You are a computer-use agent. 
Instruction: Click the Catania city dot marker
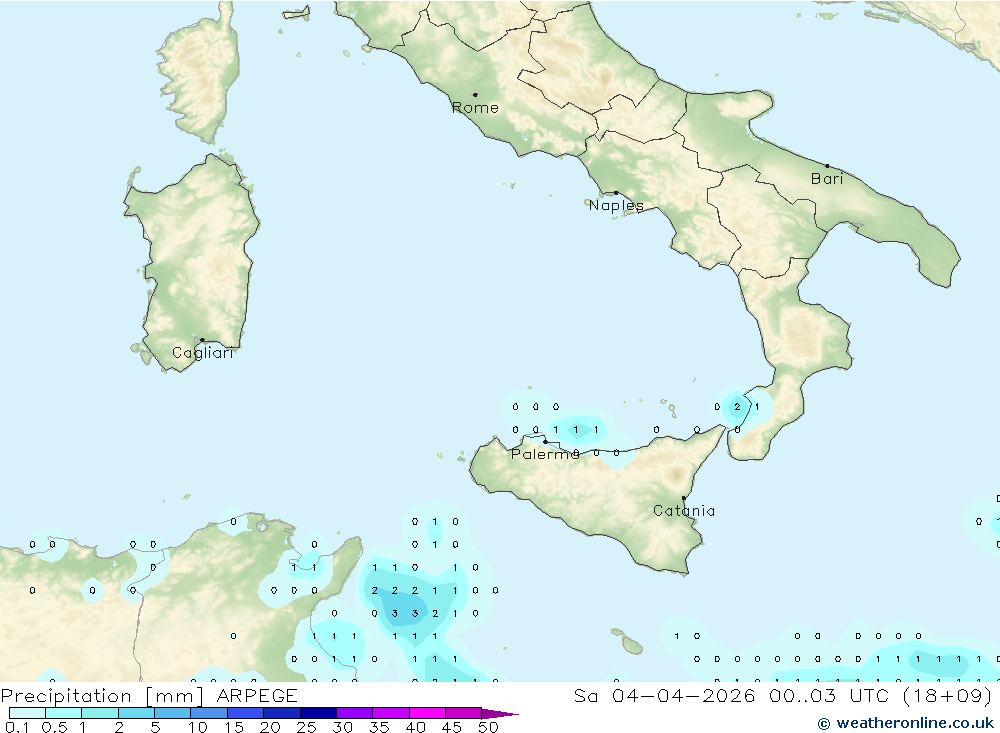click(684, 498)
